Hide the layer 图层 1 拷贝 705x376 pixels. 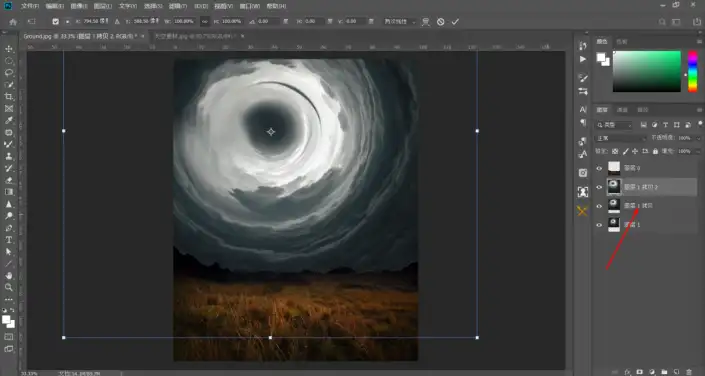(x=599, y=206)
